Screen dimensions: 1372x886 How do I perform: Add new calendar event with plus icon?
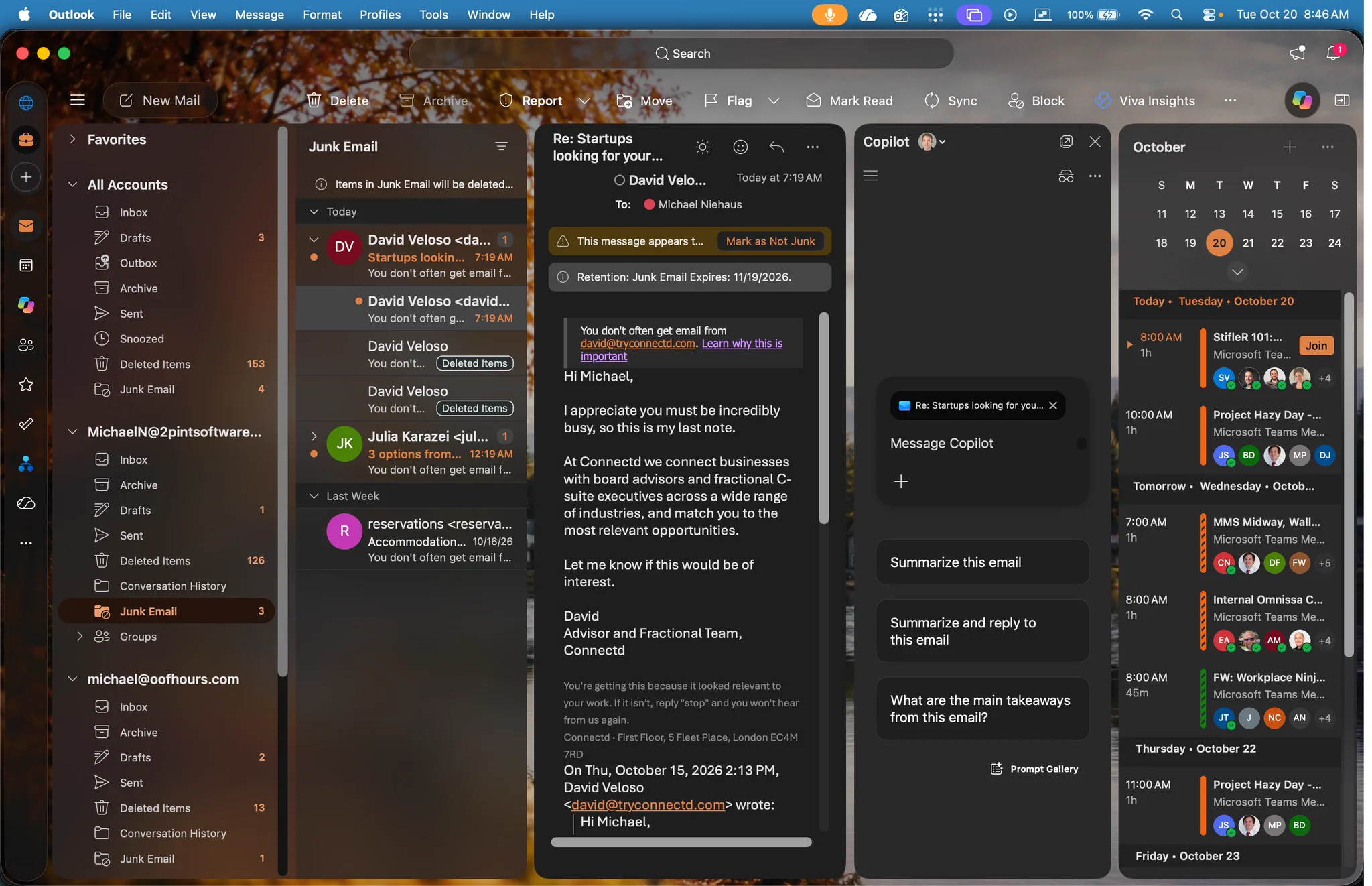tap(1290, 147)
